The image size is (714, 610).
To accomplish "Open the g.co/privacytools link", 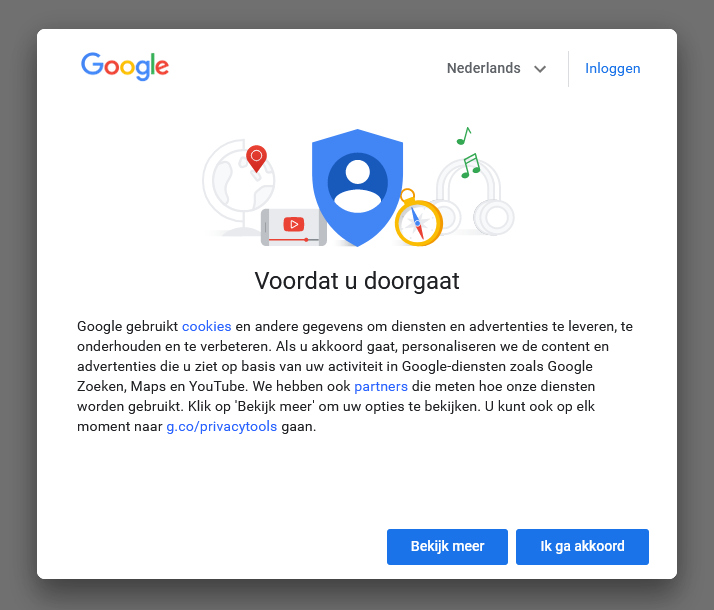I will tap(222, 427).
